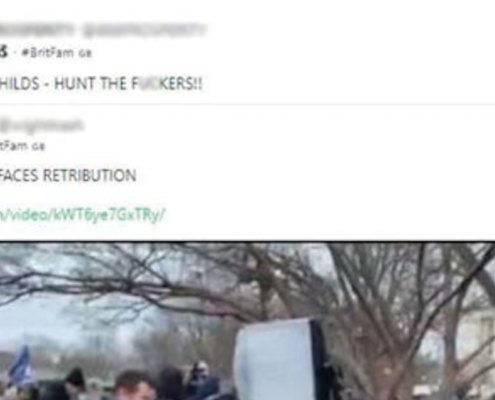
Task: Click the dark-haired man in the thumbnail
Action: tap(135, 386)
